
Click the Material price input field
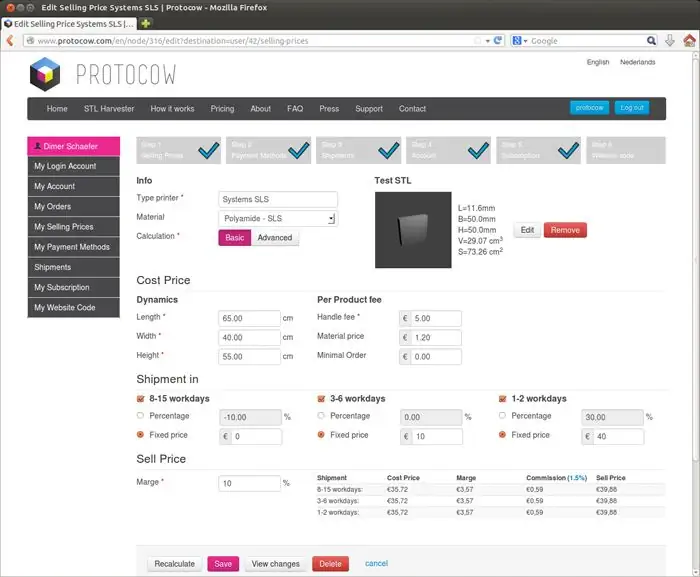point(436,338)
